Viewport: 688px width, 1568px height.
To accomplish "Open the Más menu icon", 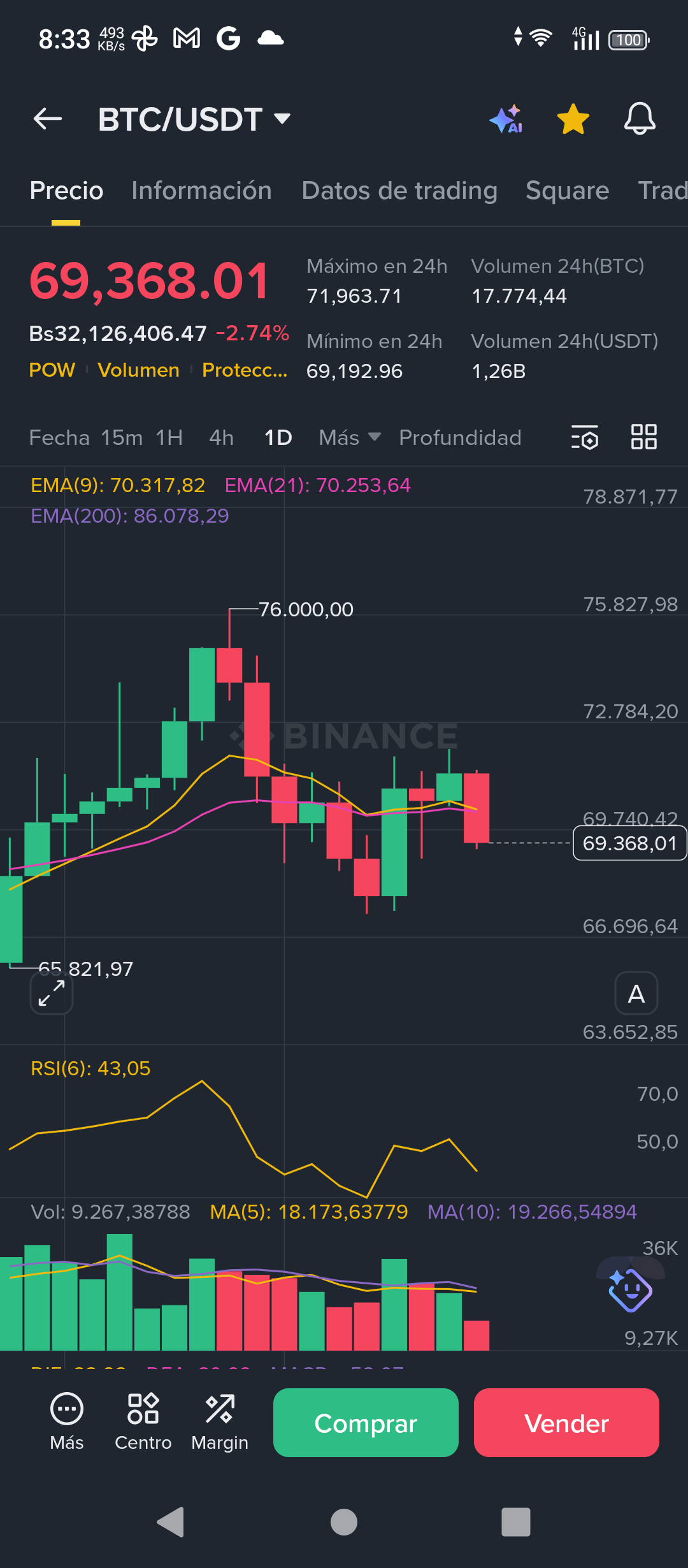I will click(67, 1423).
